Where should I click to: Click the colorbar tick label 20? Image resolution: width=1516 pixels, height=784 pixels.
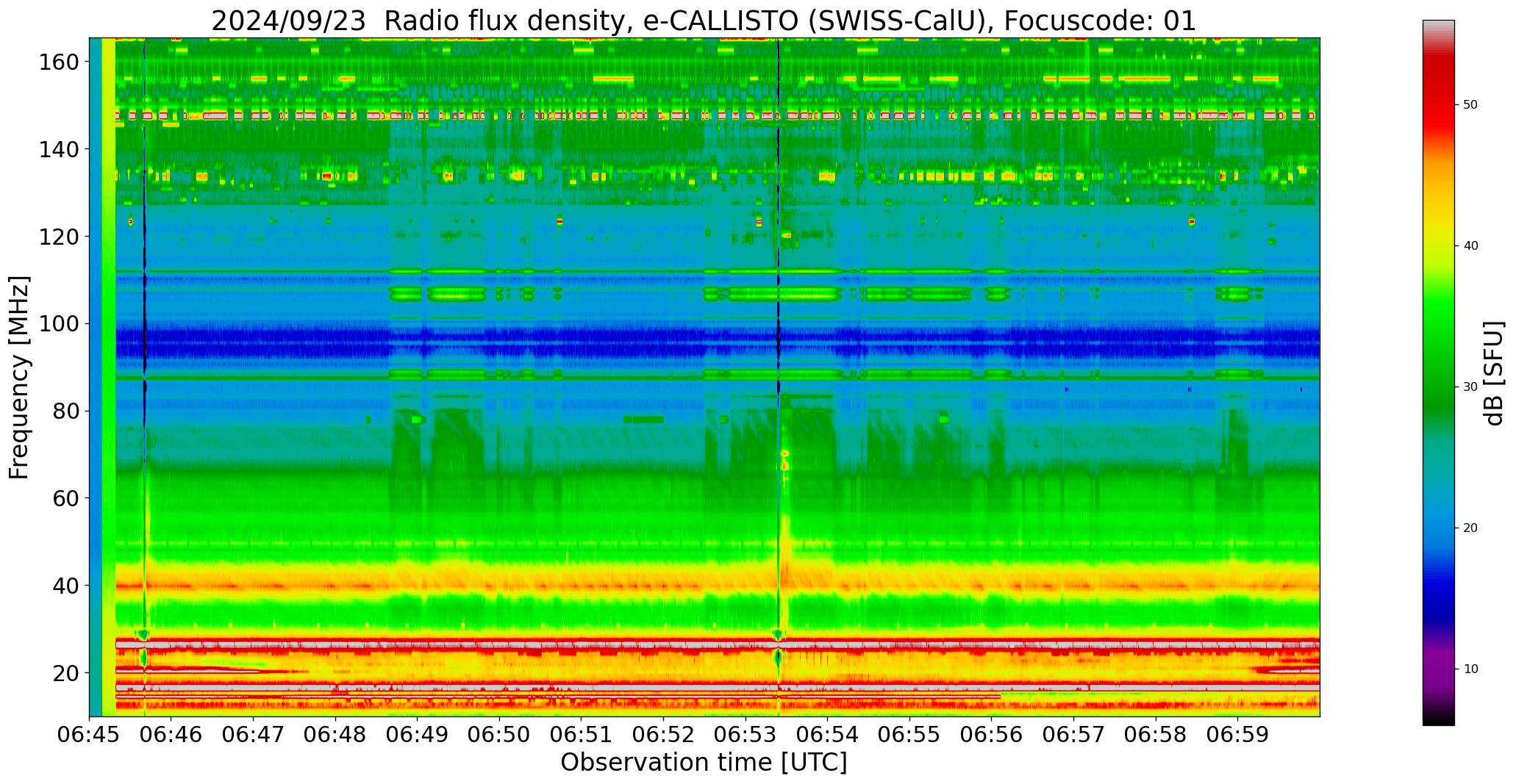[1470, 528]
